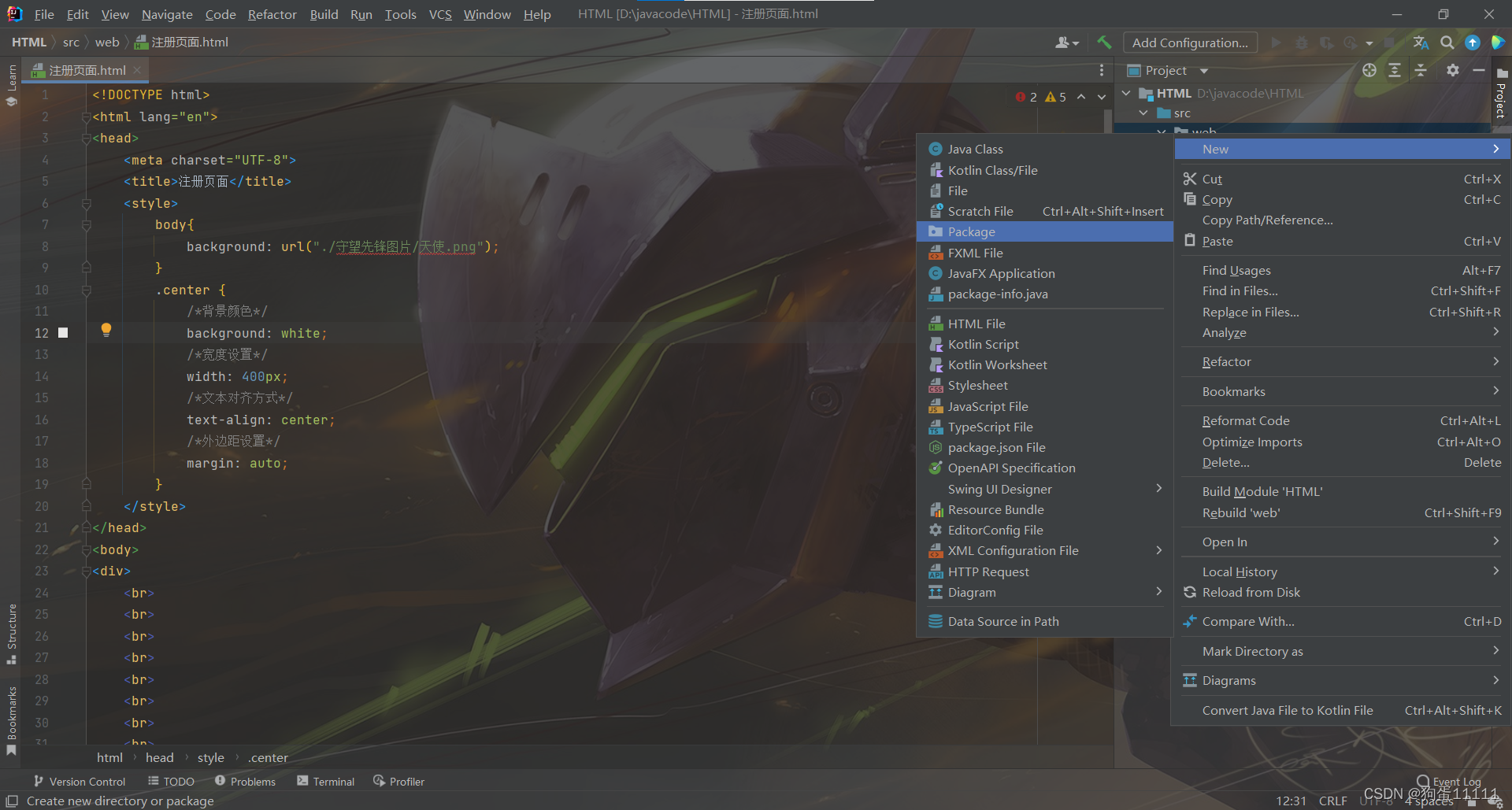Click the Translate icon in toolbar
Screen dimensions: 1512x810
click(x=1421, y=43)
